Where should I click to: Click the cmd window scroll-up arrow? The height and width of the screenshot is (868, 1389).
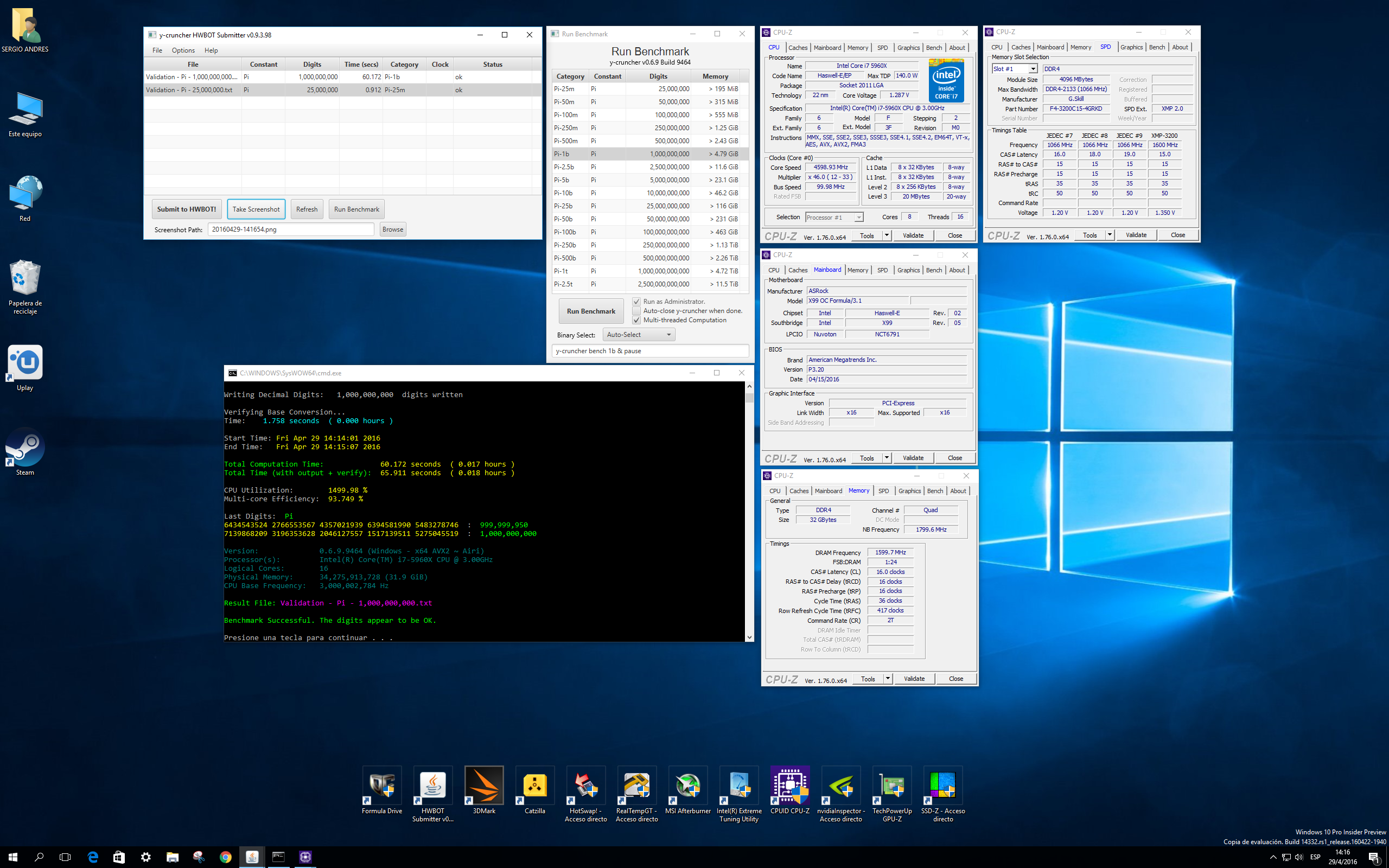tap(749, 386)
